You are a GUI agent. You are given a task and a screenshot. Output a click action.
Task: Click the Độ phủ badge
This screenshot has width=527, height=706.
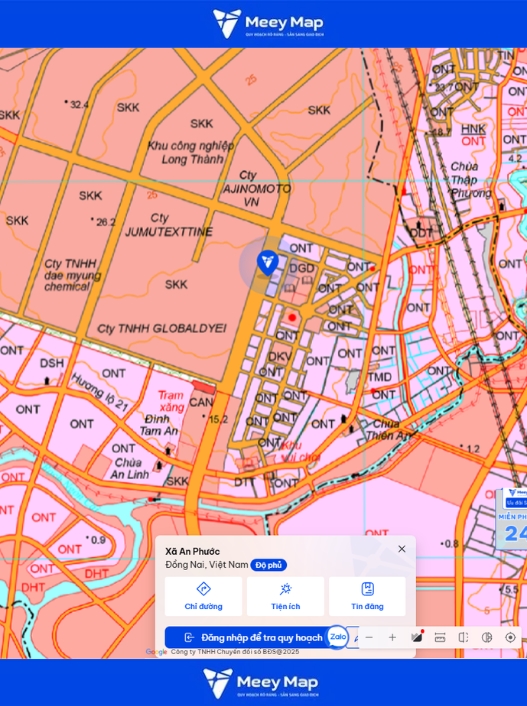pos(269,565)
